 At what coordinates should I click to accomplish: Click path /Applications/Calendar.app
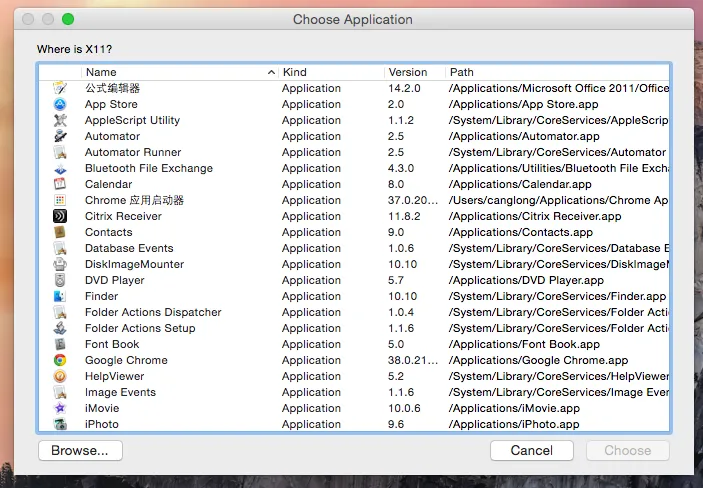tap(521, 184)
